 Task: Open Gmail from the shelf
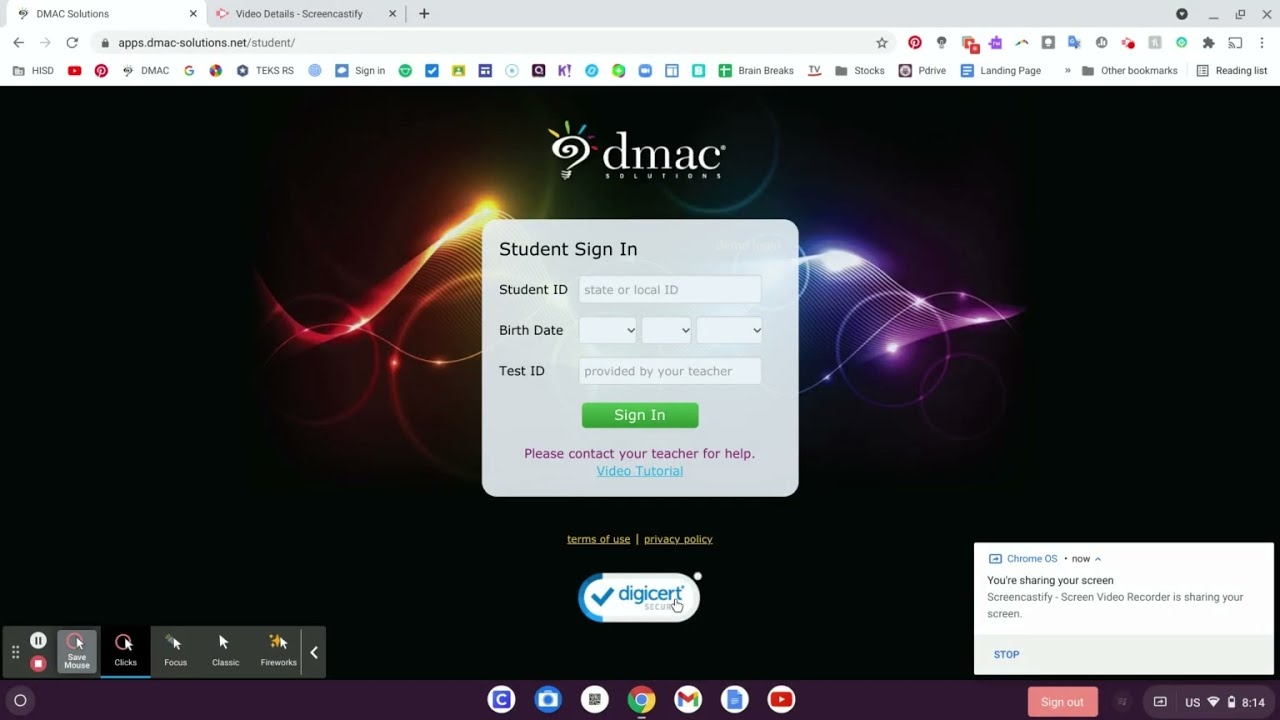[x=688, y=700]
